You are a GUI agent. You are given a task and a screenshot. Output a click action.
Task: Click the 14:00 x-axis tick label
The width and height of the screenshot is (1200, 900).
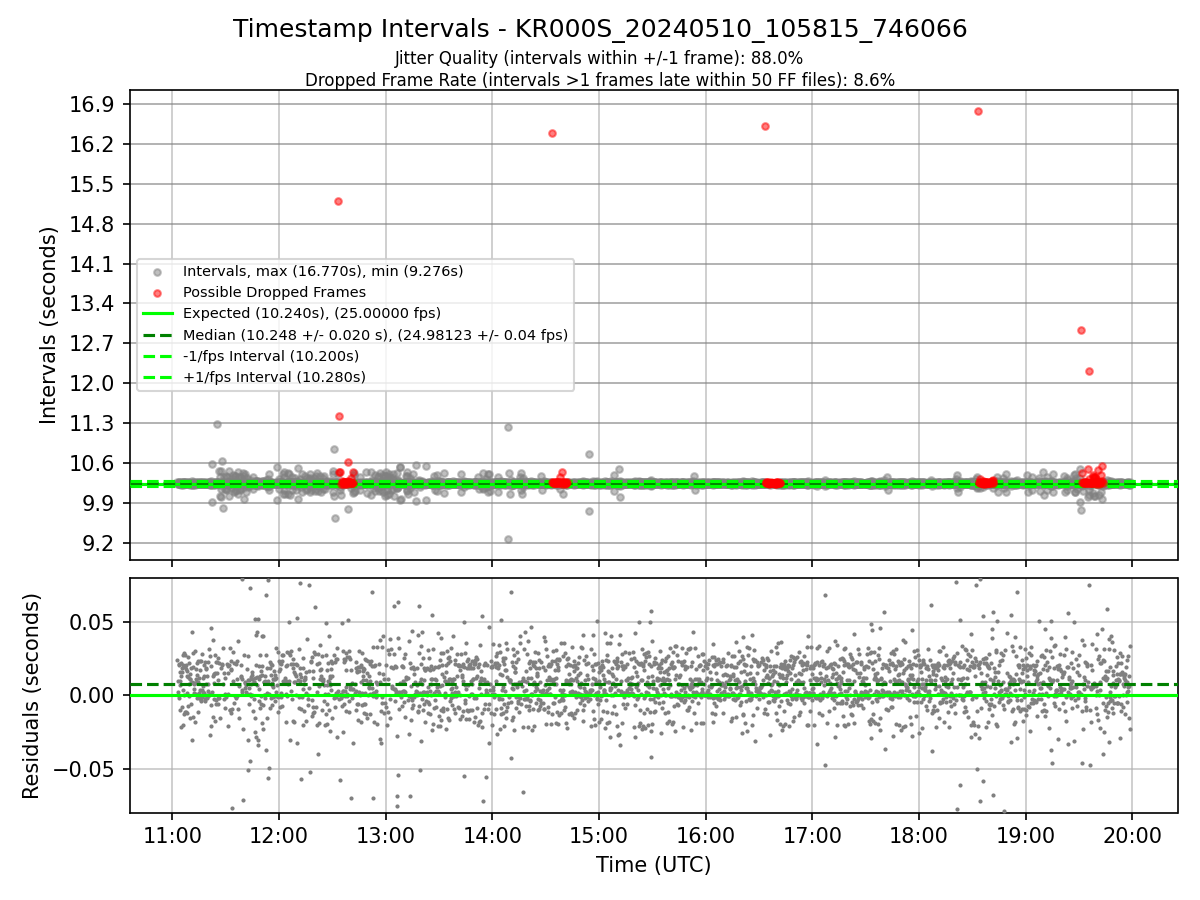pos(492,836)
